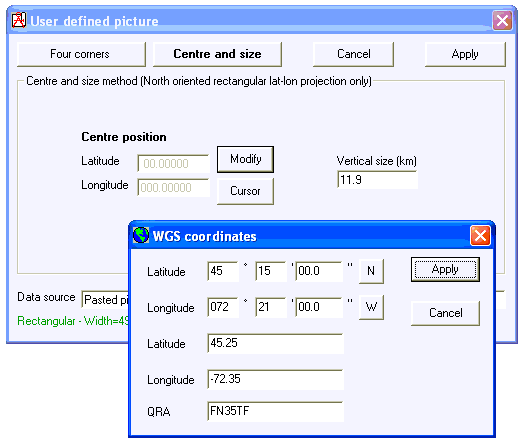Switch to Four corners method

[81, 54]
